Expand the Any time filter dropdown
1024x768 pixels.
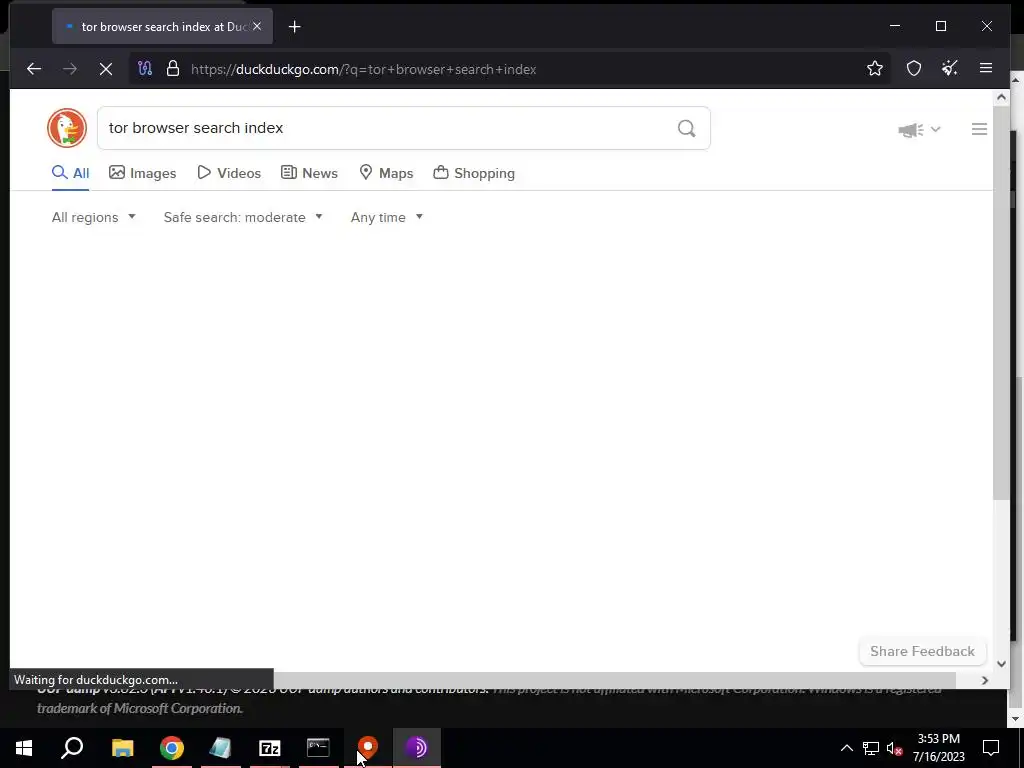(387, 217)
